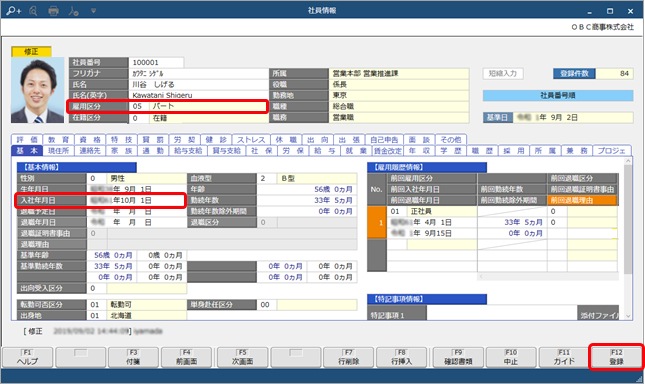Click the 氏名(英字) field Kawatani Shigeru
Screen dimensions: 645x384
(x=199, y=95)
